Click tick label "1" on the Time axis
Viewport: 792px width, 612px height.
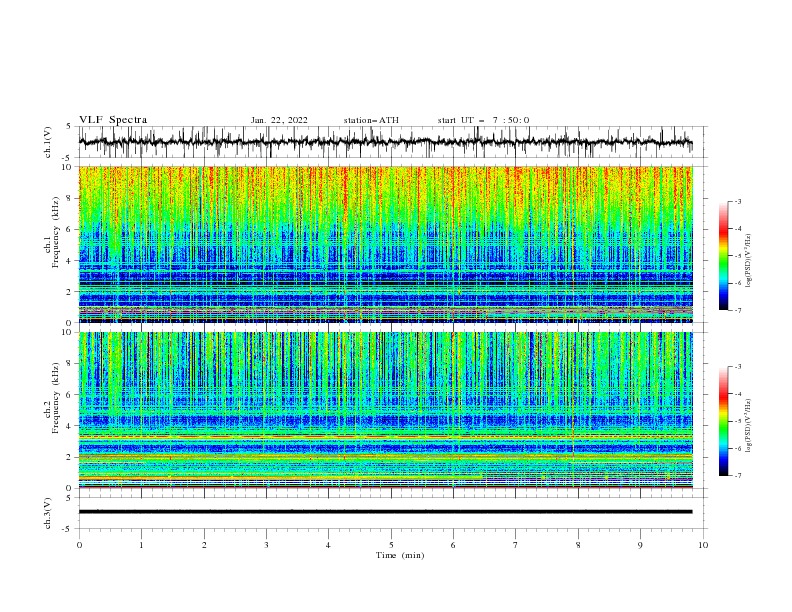(x=141, y=545)
